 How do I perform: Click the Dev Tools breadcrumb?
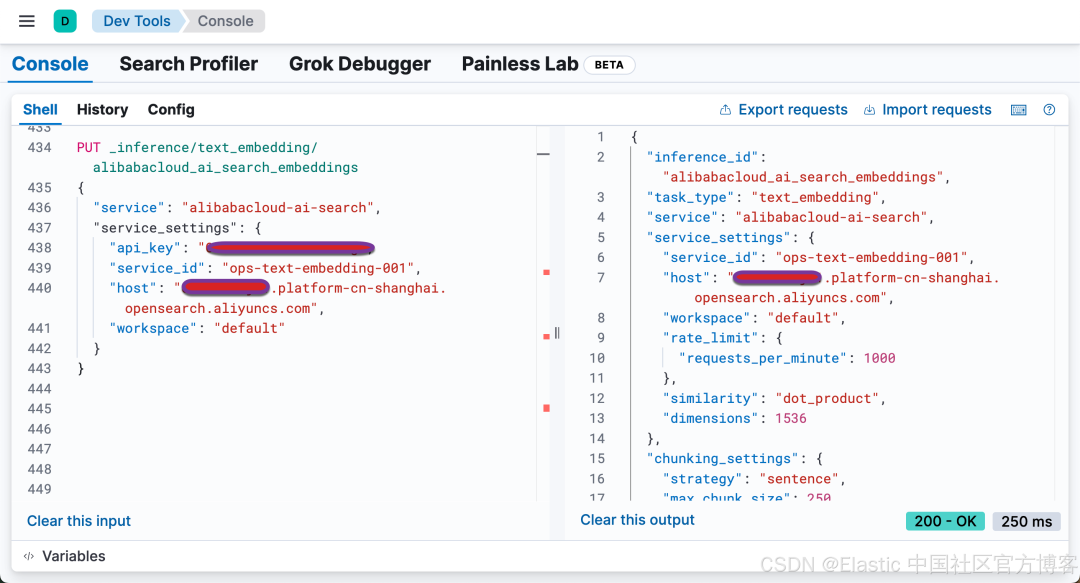137,21
